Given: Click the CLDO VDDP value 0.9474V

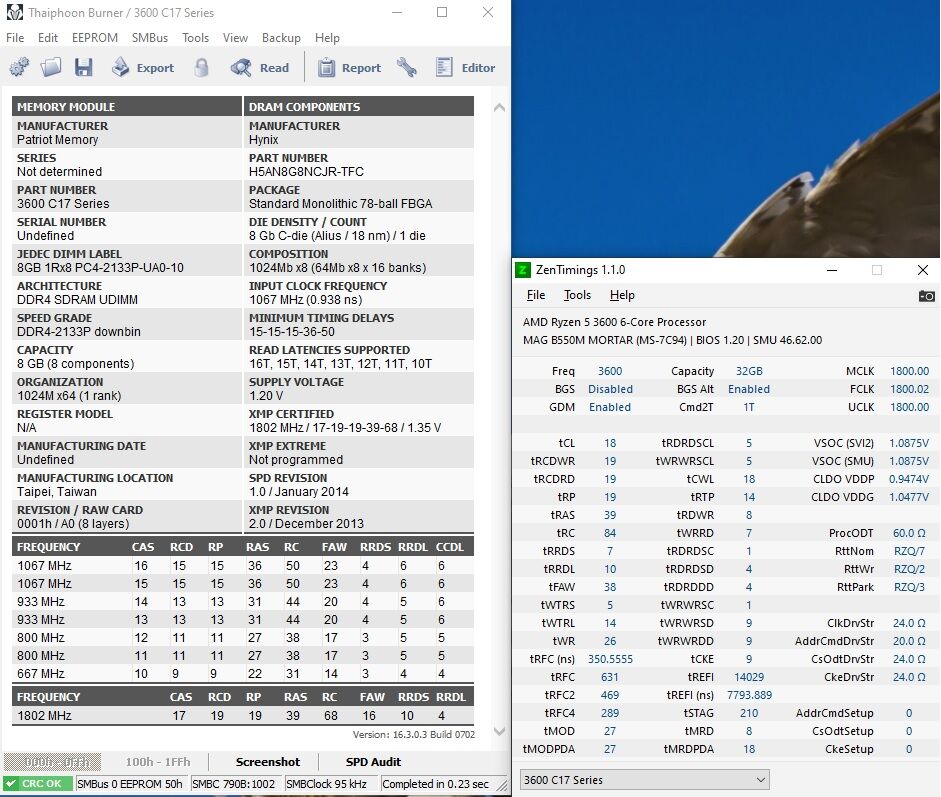Looking at the screenshot, I should coord(909,479).
